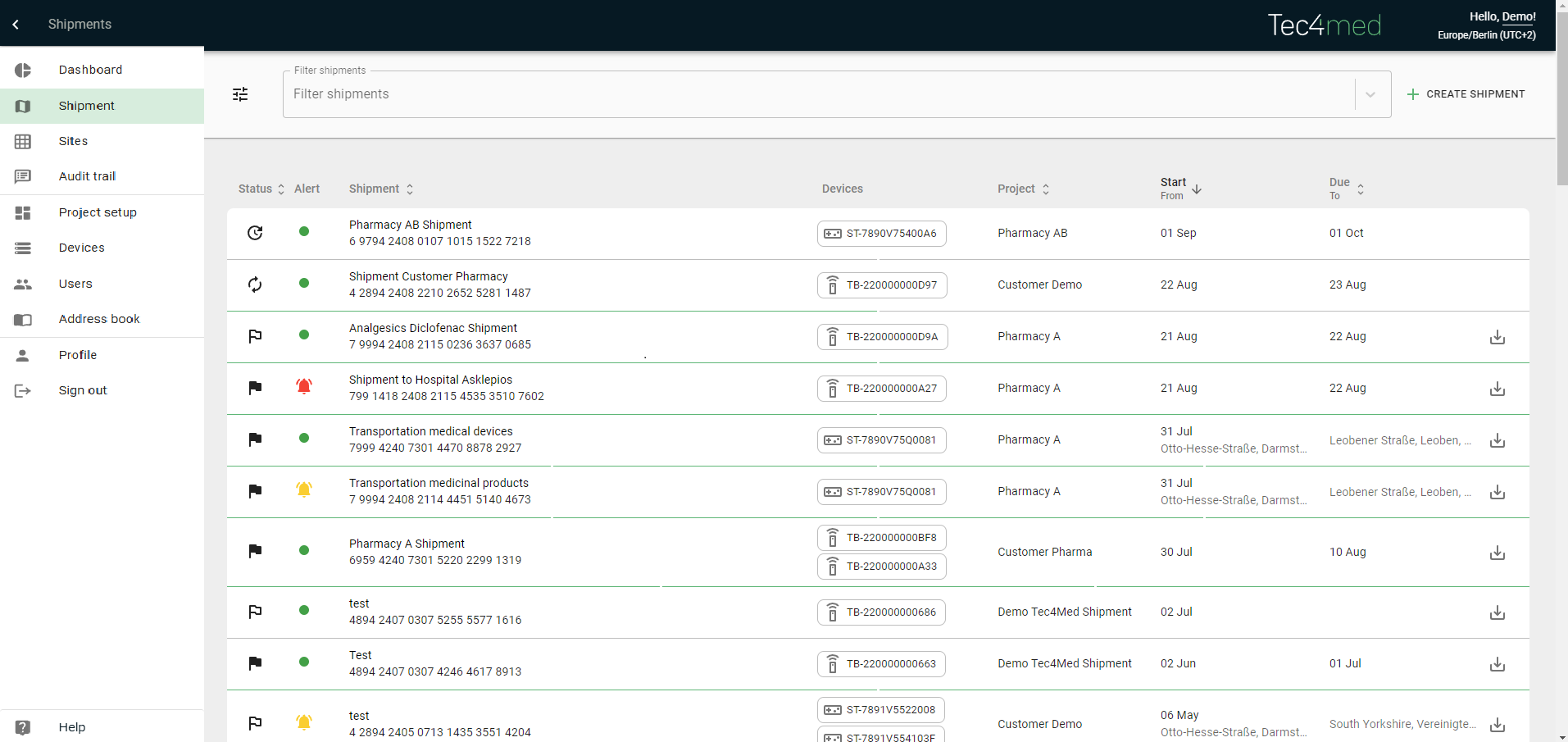The width and height of the screenshot is (1568, 742).
Task: Navigate to Audit trail page
Action: click(x=87, y=176)
